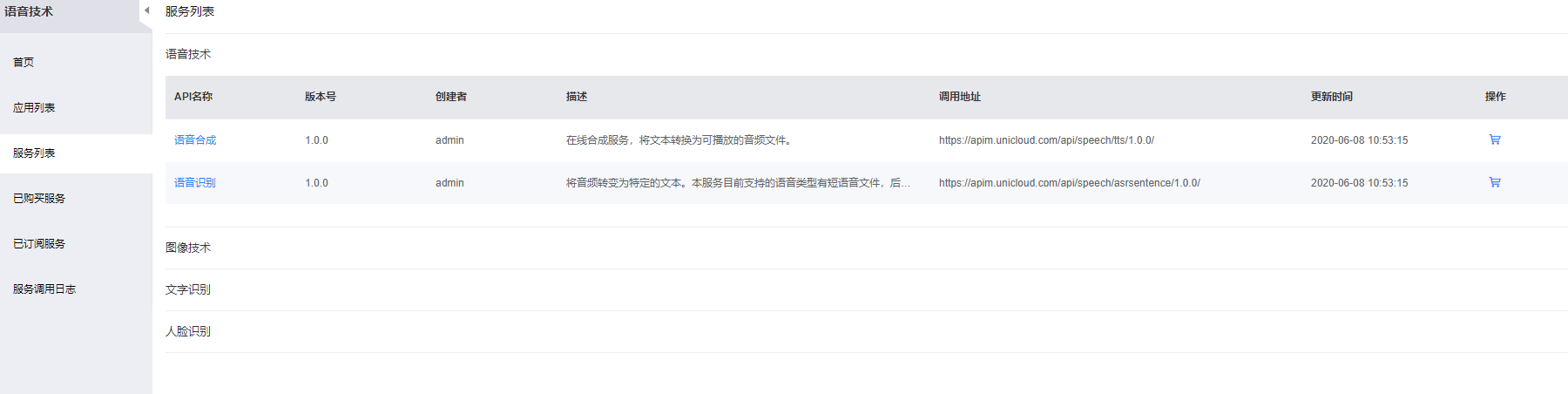Open the 语音识别 API link
The height and width of the screenshot is (394, 1568).
tap(195, 183)
